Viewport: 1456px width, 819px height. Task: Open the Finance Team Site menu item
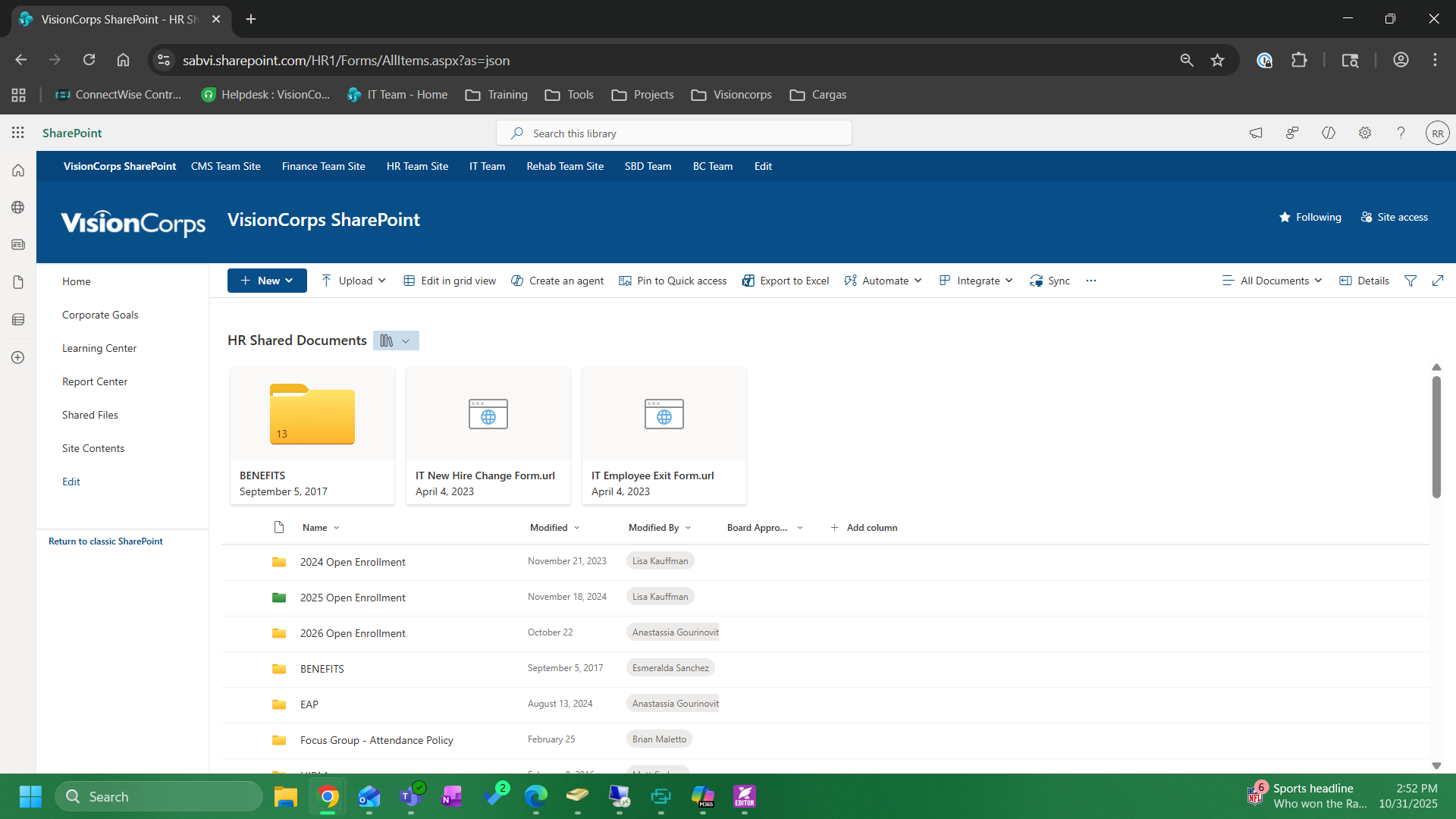(x=323, y=166)
